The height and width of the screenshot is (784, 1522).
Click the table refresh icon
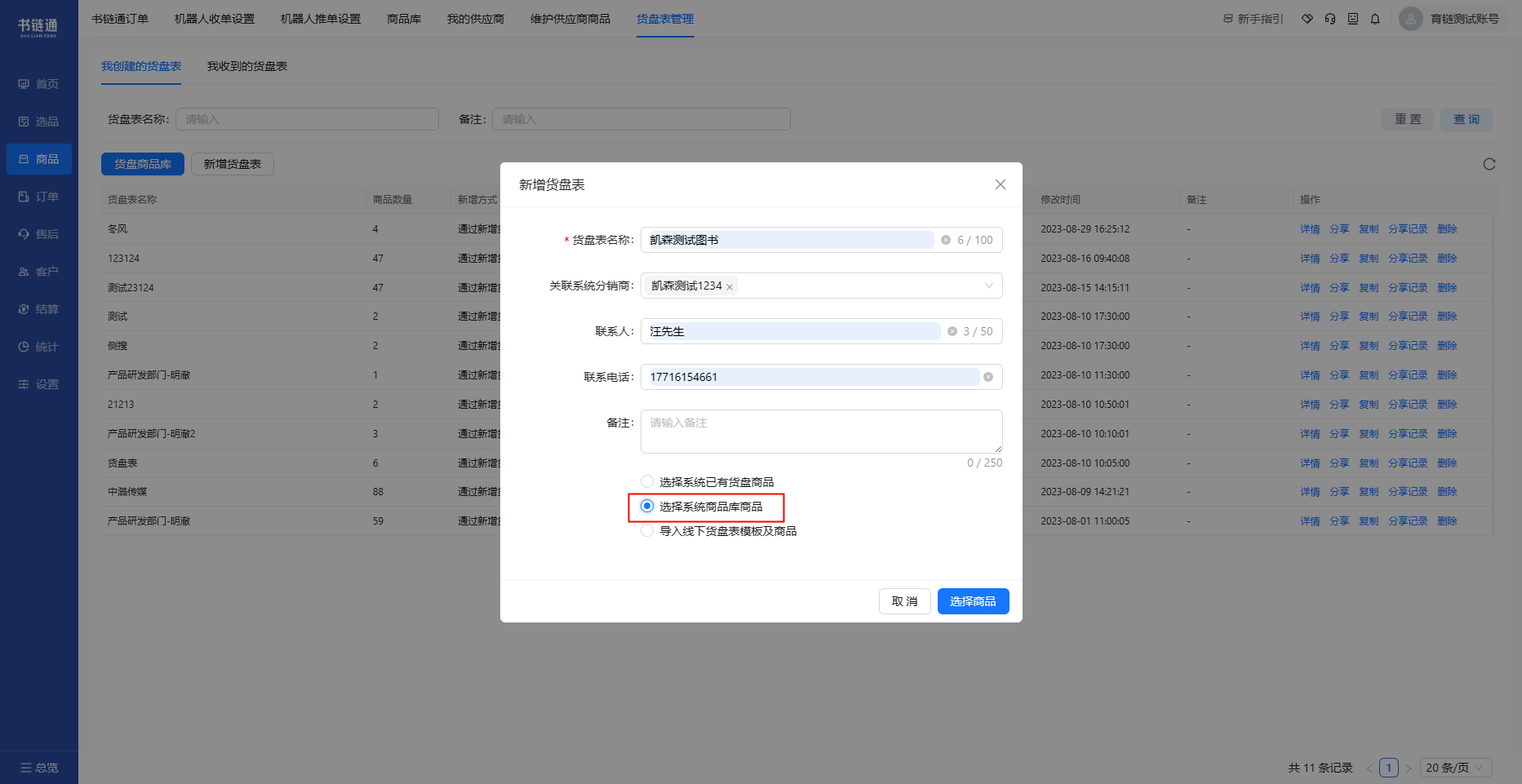1489,164
